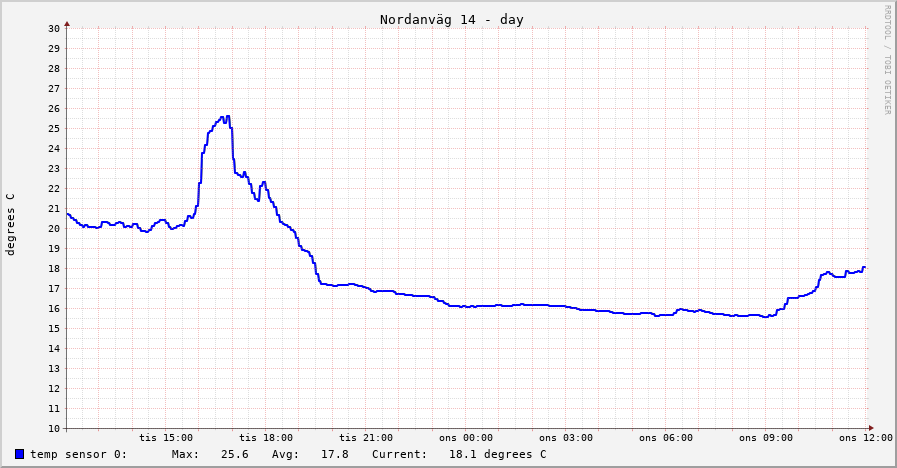Viewport: 897px width, 468px height.
Task: Click the 'Current:' label in the legend
Action: tap(399, 454)
